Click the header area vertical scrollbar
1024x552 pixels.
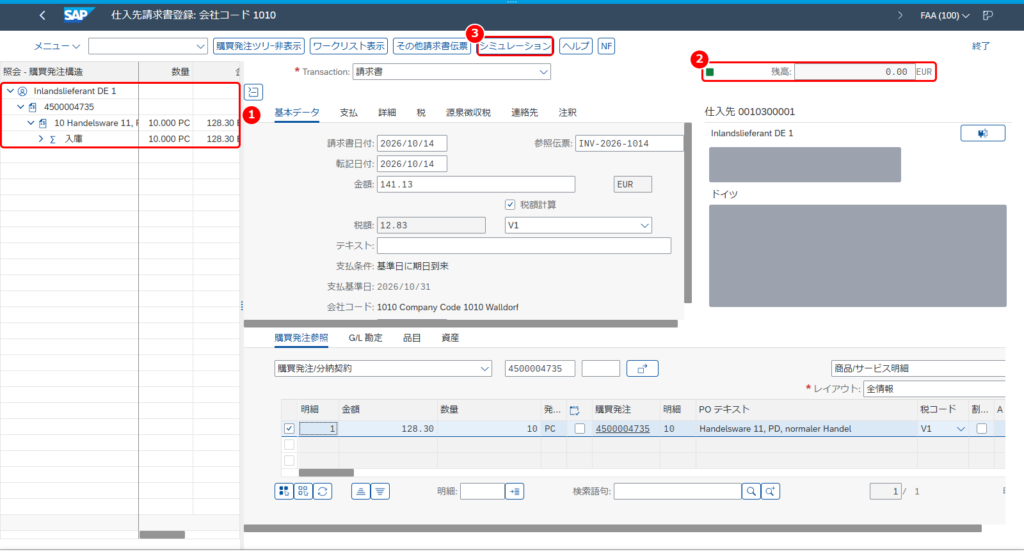pyautogui.click(x=688, y=214)
